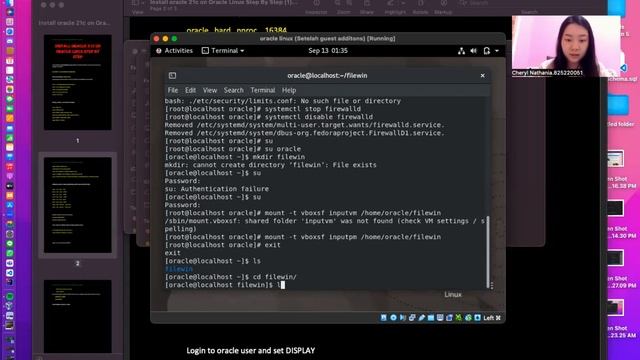Click the 'su: Authentication failure' line

[x=217, y=189]
